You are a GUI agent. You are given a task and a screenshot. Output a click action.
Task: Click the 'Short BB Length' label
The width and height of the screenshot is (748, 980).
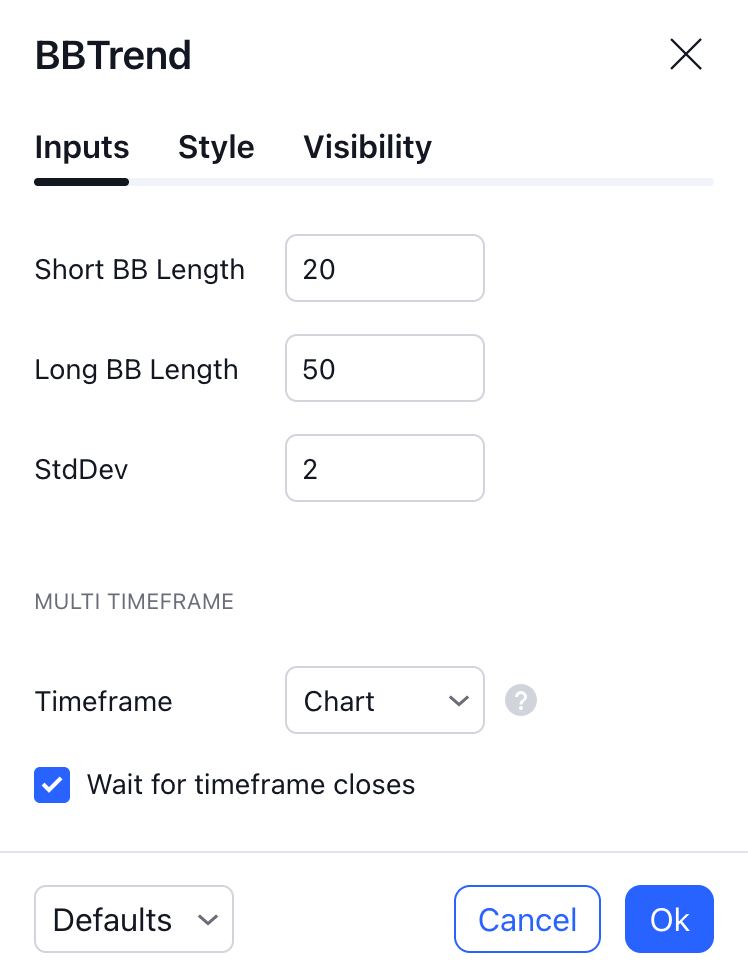pyautogui.click(x=140, y=270)
